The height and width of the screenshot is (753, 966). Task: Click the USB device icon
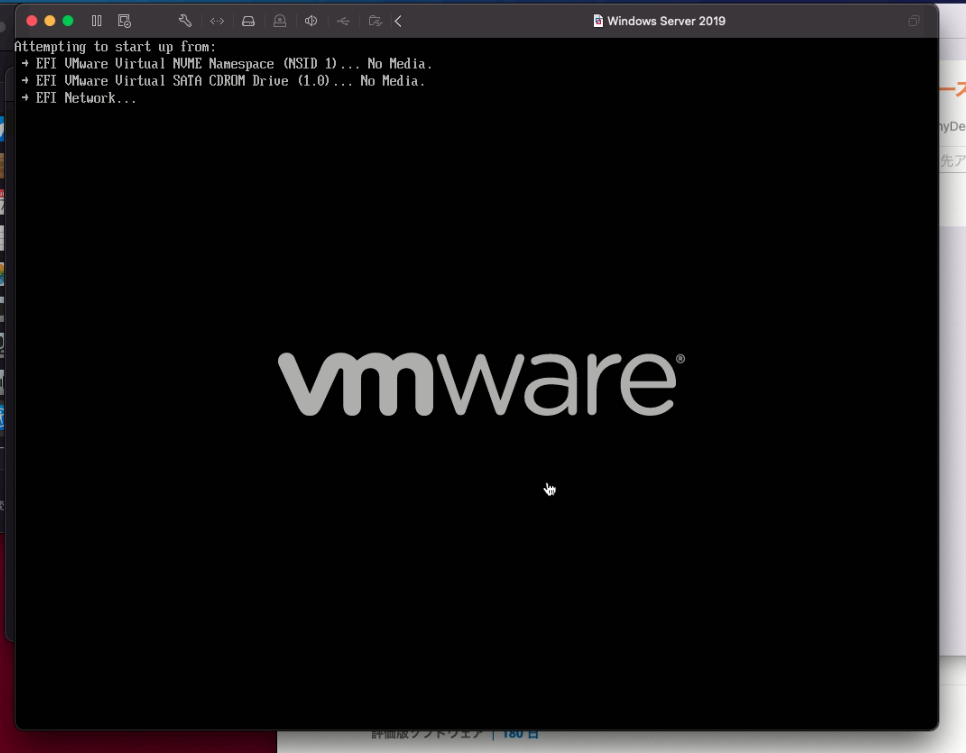(x=343, y=21)
